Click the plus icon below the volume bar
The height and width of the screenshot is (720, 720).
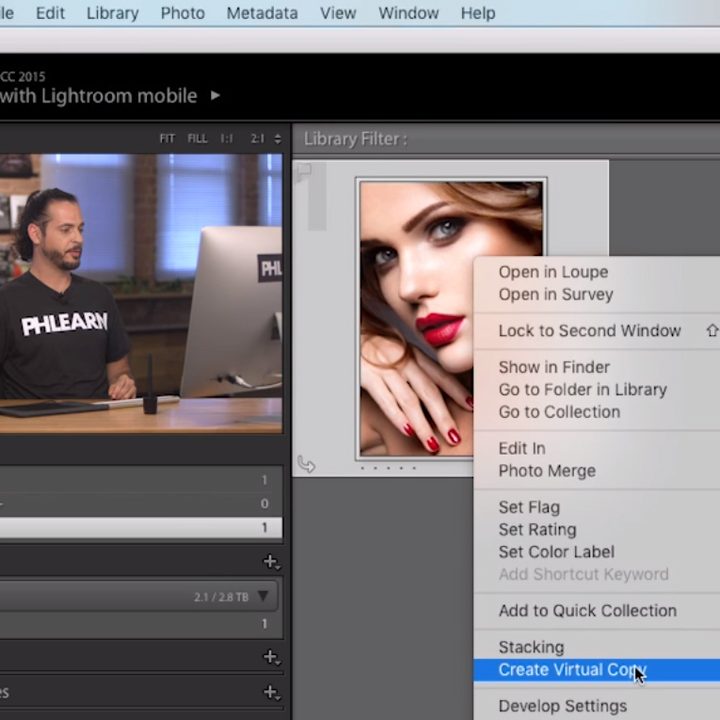(x=271, y=657)
